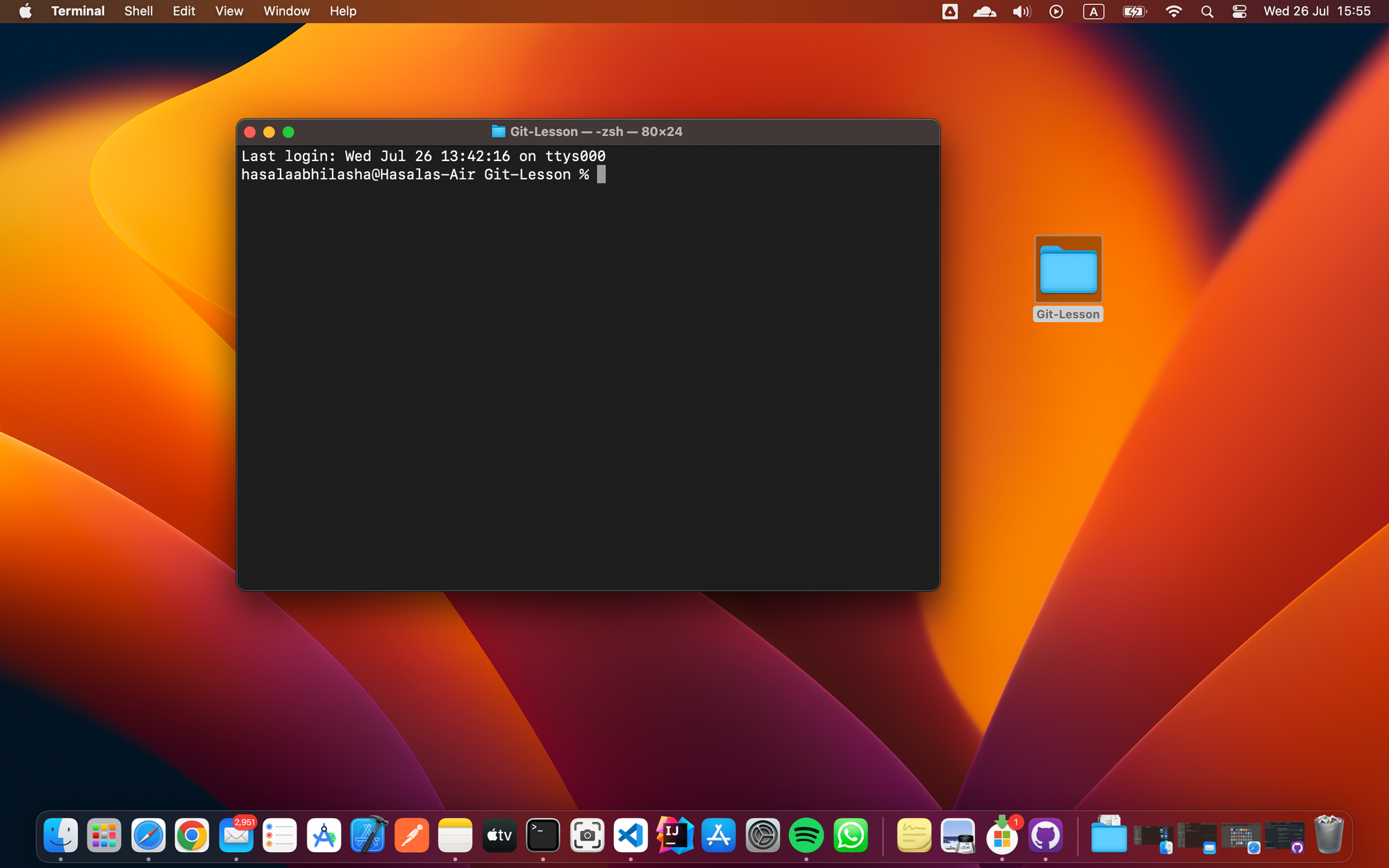Open the Trash from the Dock
Screen dimensions: 1389x868
1329,835
